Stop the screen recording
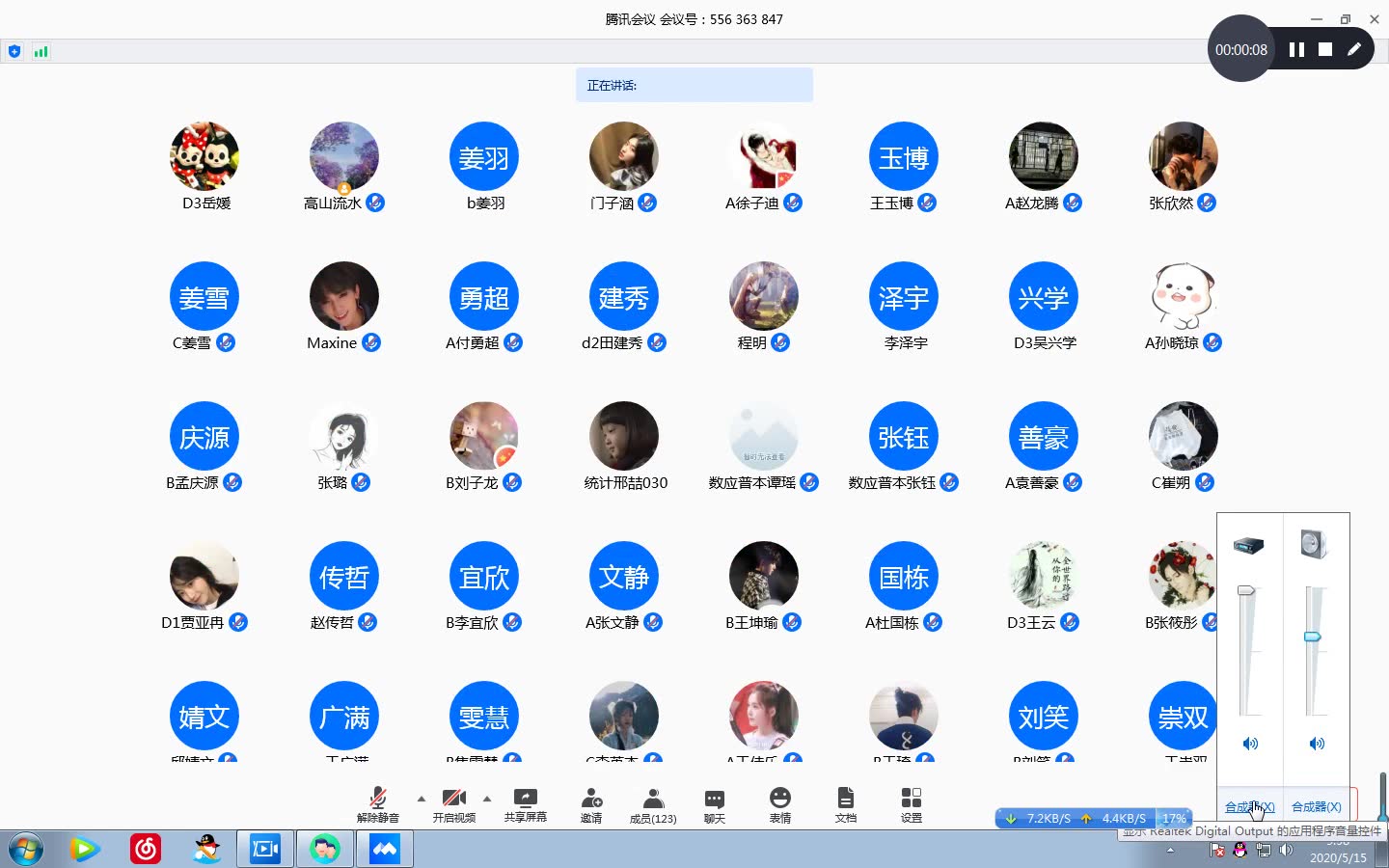 pos(1325,49)
